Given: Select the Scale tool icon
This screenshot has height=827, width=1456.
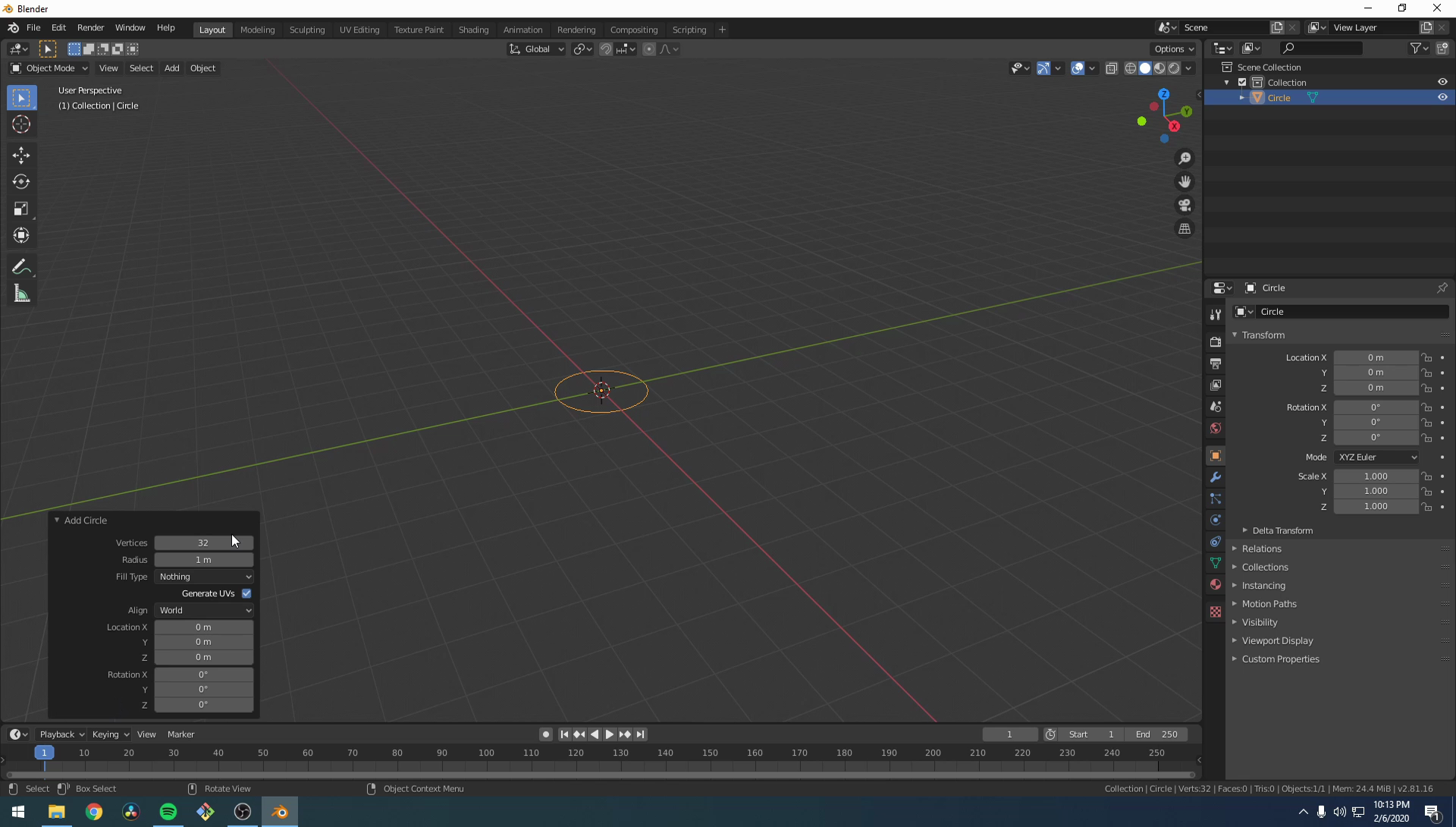Looking at the screenshot, I should pos(21,209).
